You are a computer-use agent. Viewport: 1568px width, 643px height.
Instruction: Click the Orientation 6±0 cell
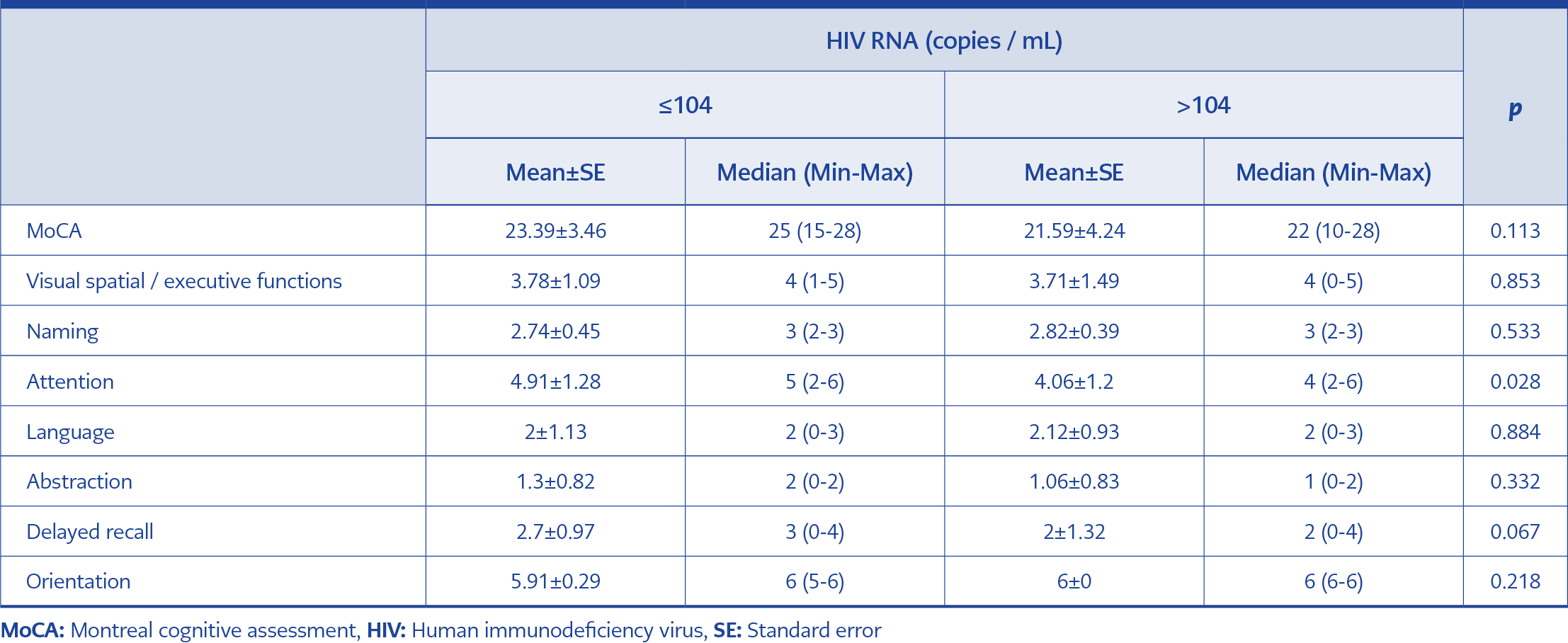tap(1074, 581)
